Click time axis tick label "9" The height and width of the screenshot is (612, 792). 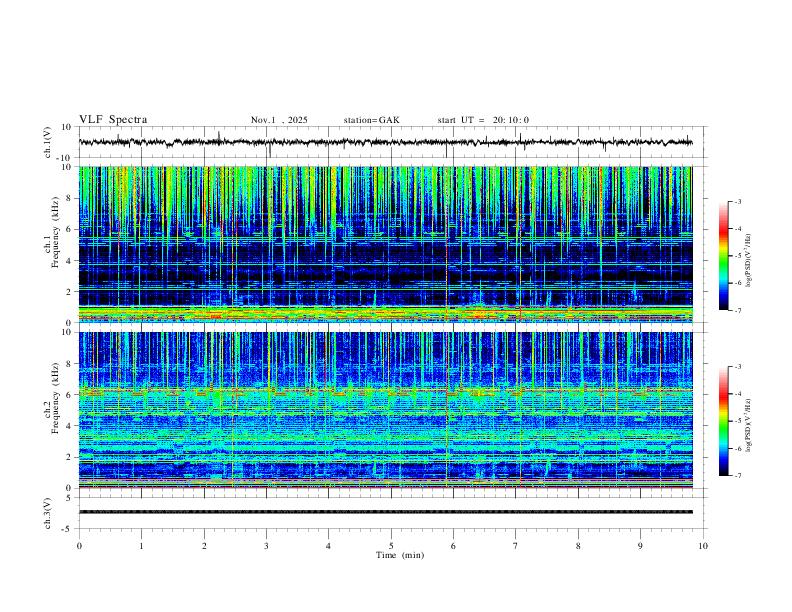(x=640, y=546)
